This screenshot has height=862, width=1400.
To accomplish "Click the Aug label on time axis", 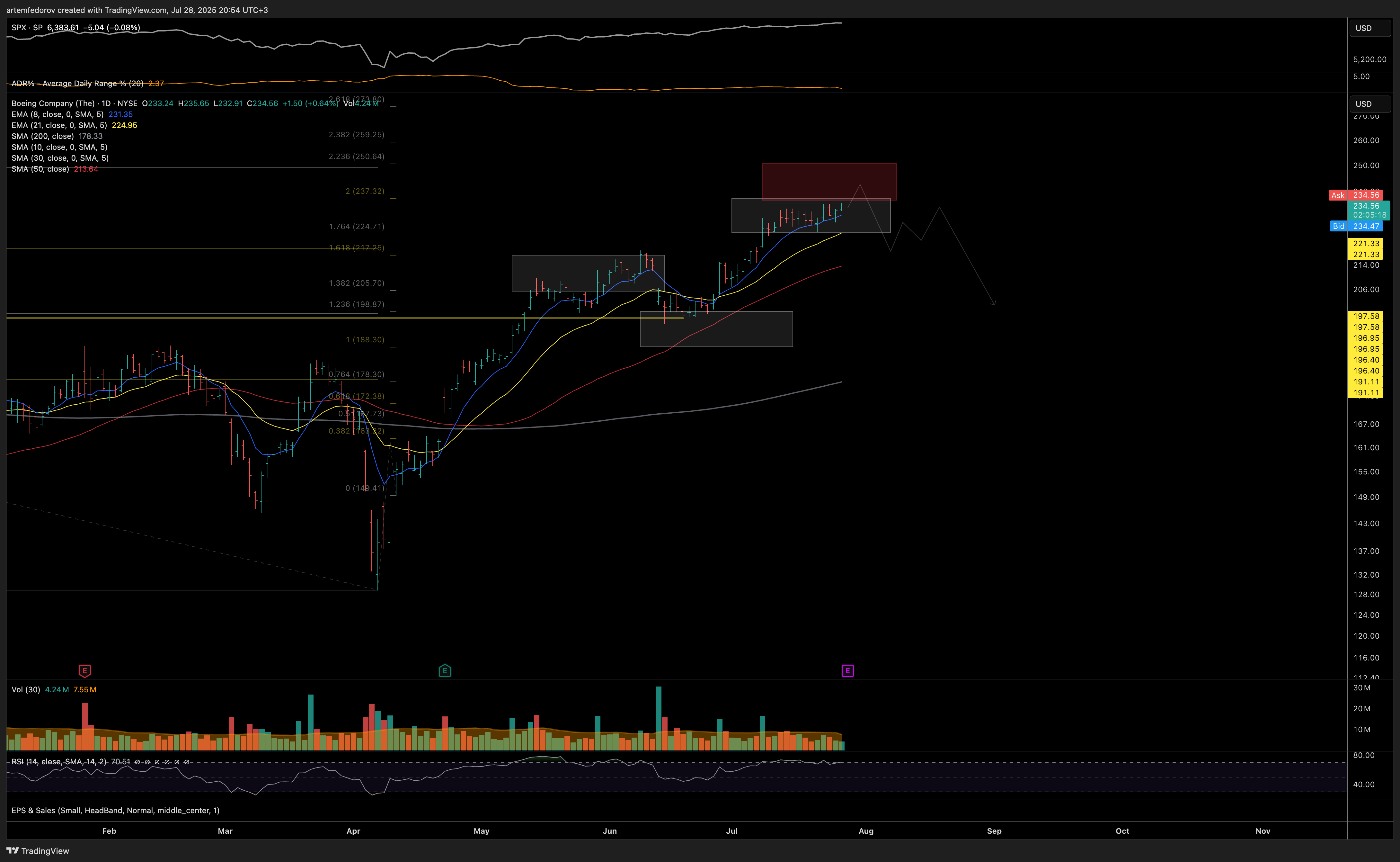I will tap(866, 831).
